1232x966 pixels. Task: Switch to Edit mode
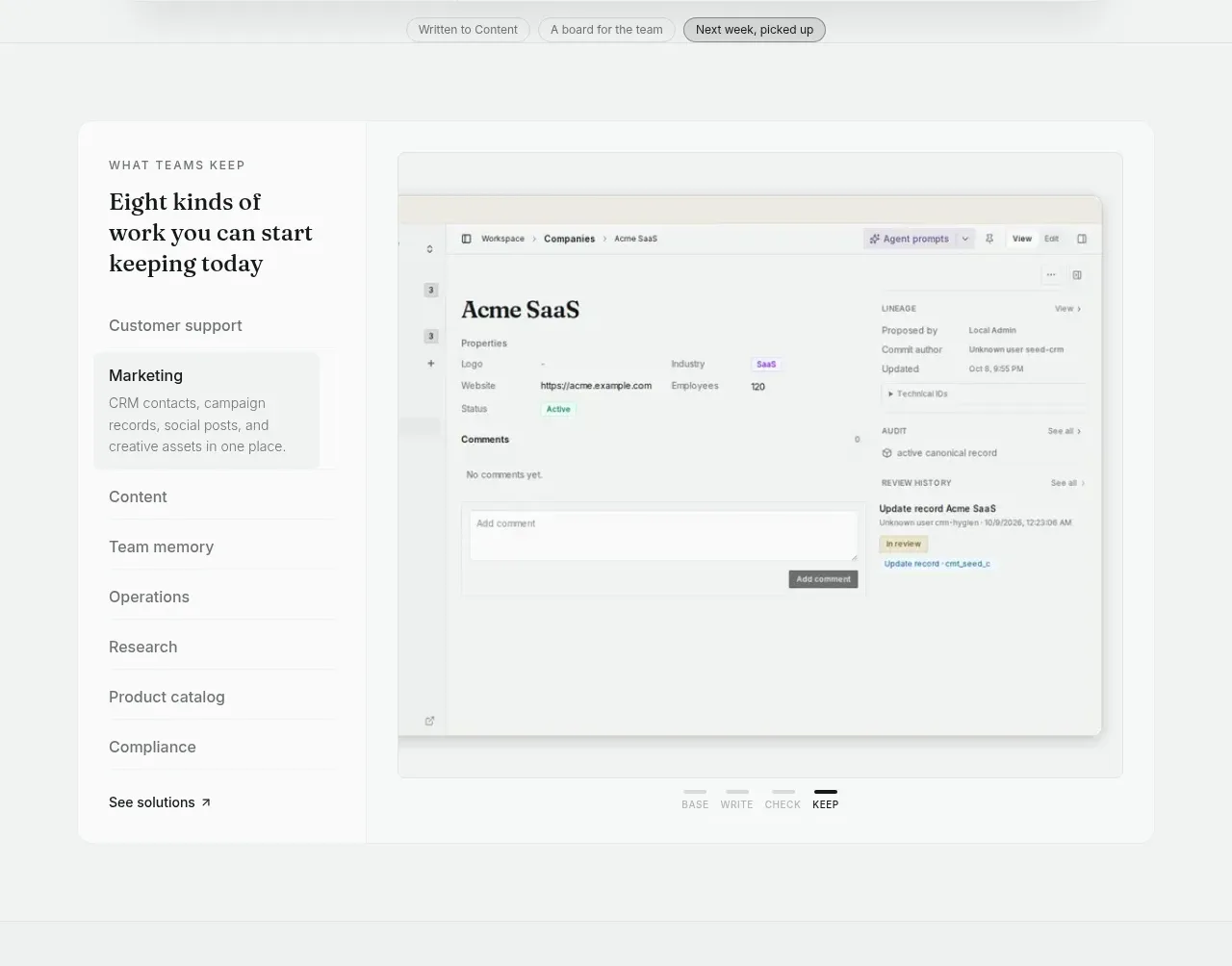[x=1051, y=239]
